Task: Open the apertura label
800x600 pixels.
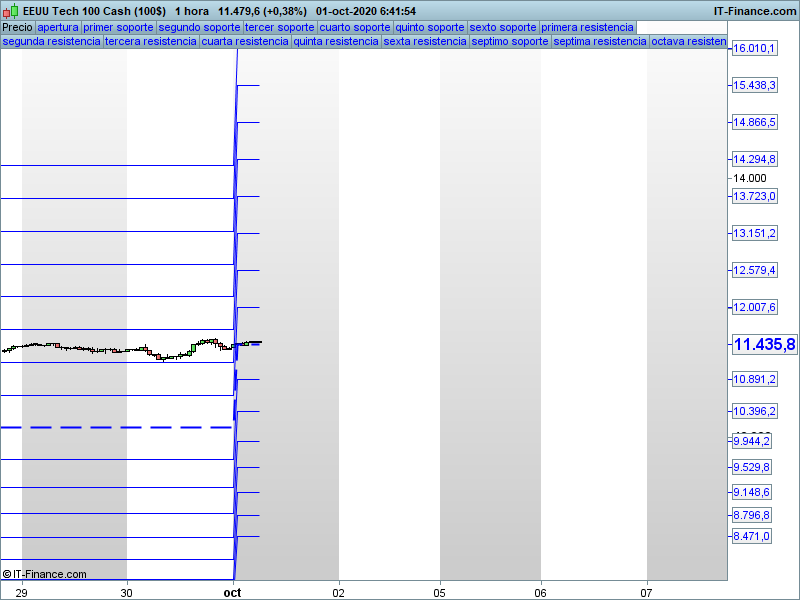Action: tap(58, 28)
